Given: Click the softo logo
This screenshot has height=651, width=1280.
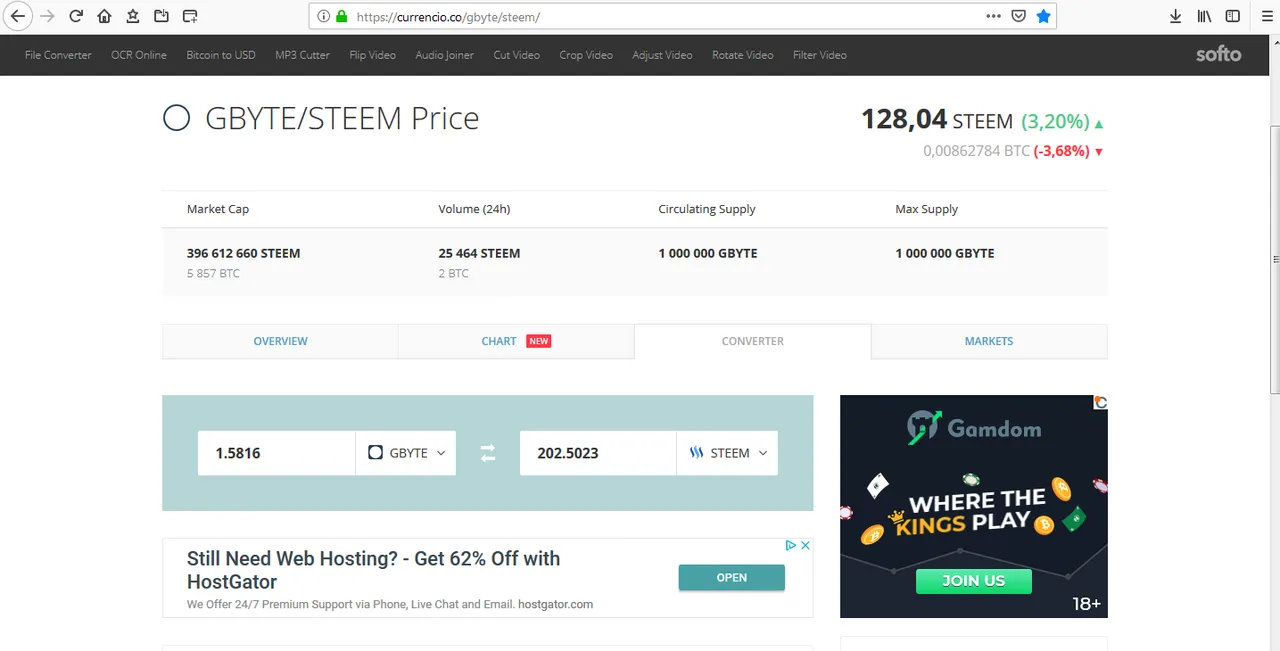Looking at the screenshot, I should point(1218,55).
